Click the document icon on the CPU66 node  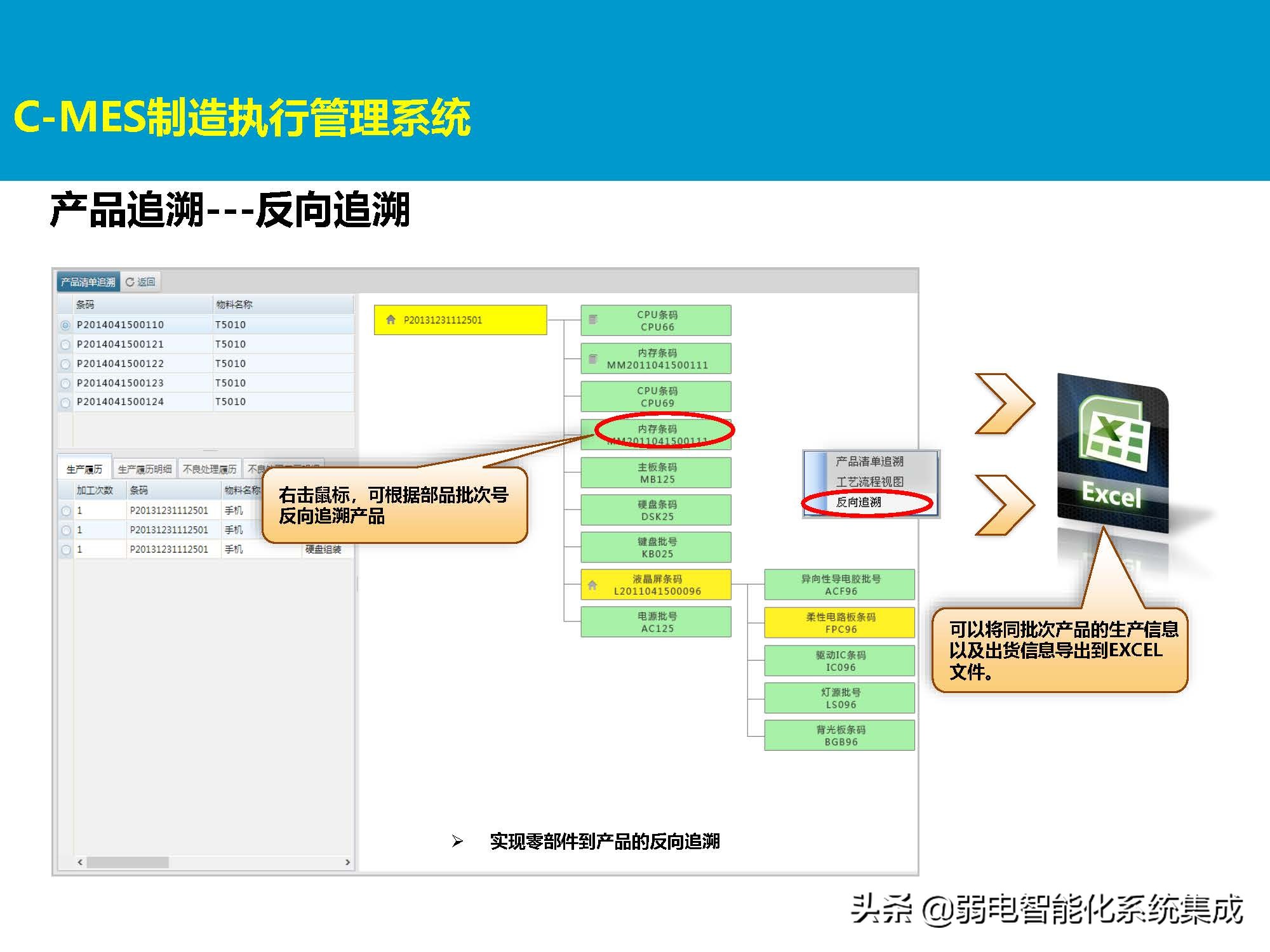click(x=593, y=320)
